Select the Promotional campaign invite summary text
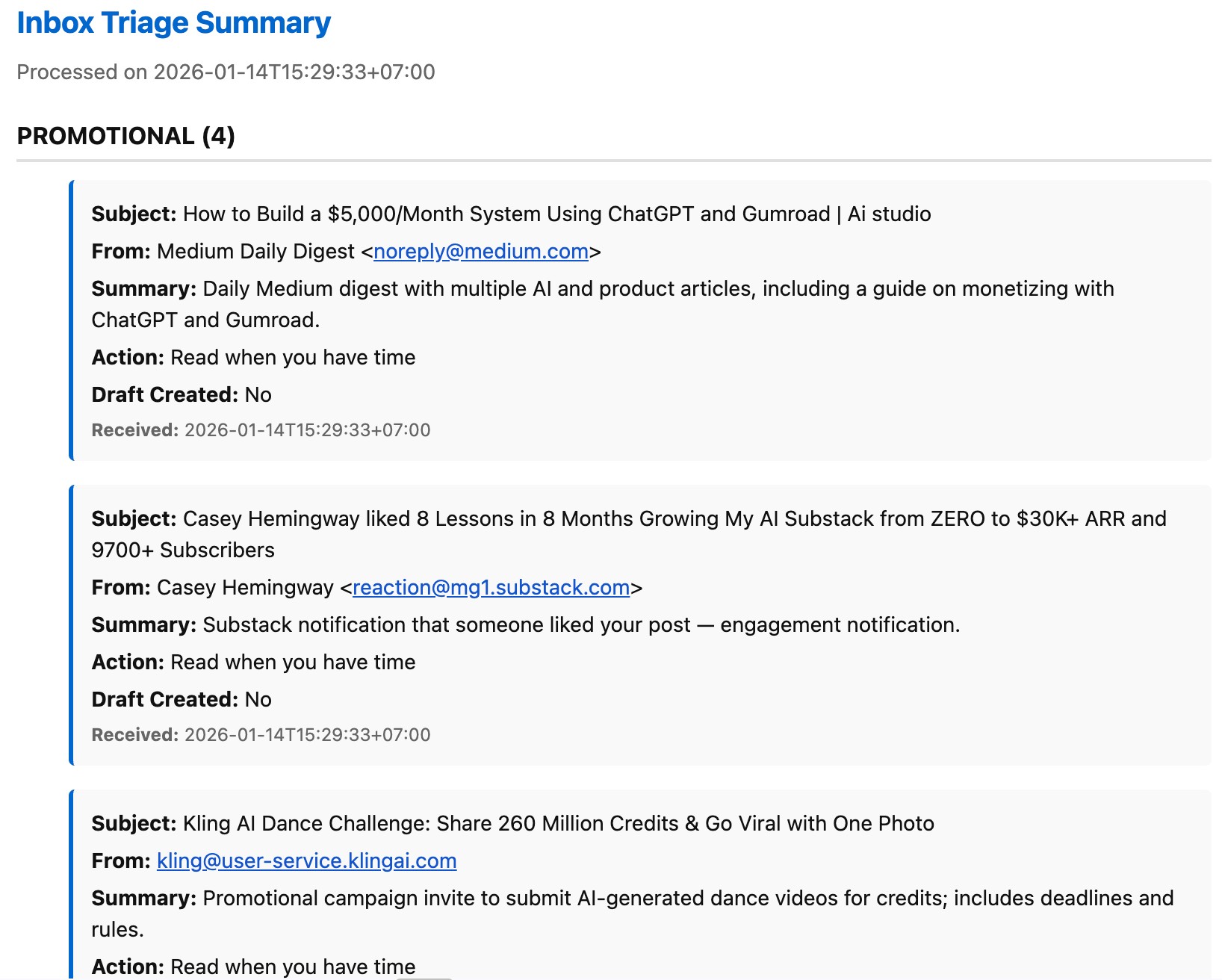This screenshot has height=980, width=1222. pos(633,914)
